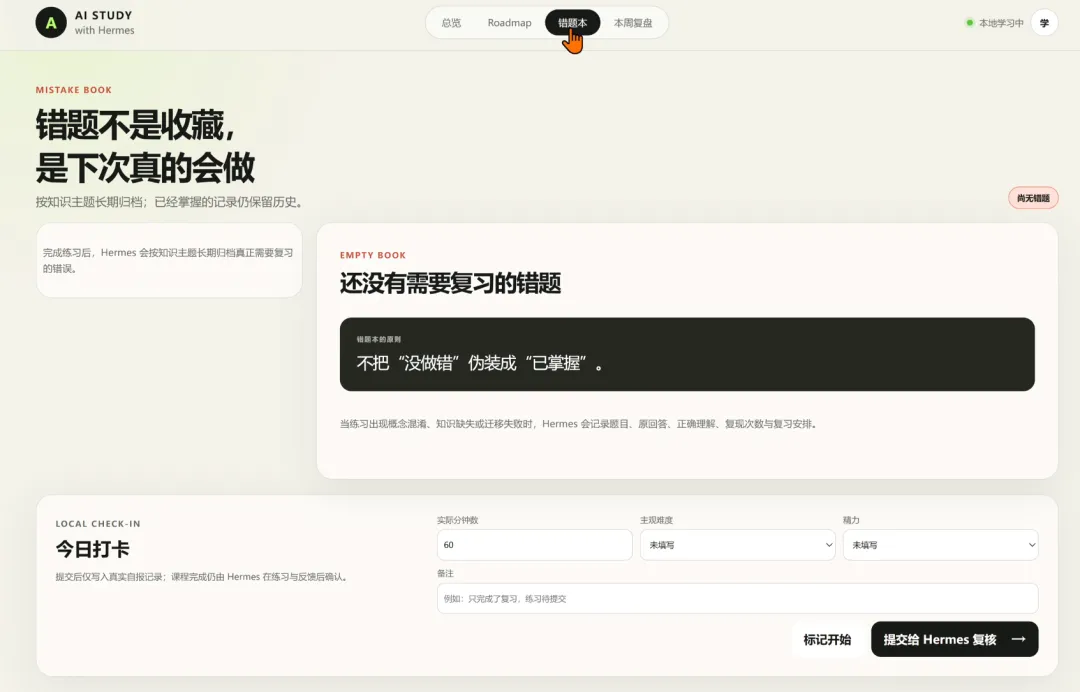Click the arrow icon in the submit button
Screen dimensions: 1080x692
point(1019,640)
